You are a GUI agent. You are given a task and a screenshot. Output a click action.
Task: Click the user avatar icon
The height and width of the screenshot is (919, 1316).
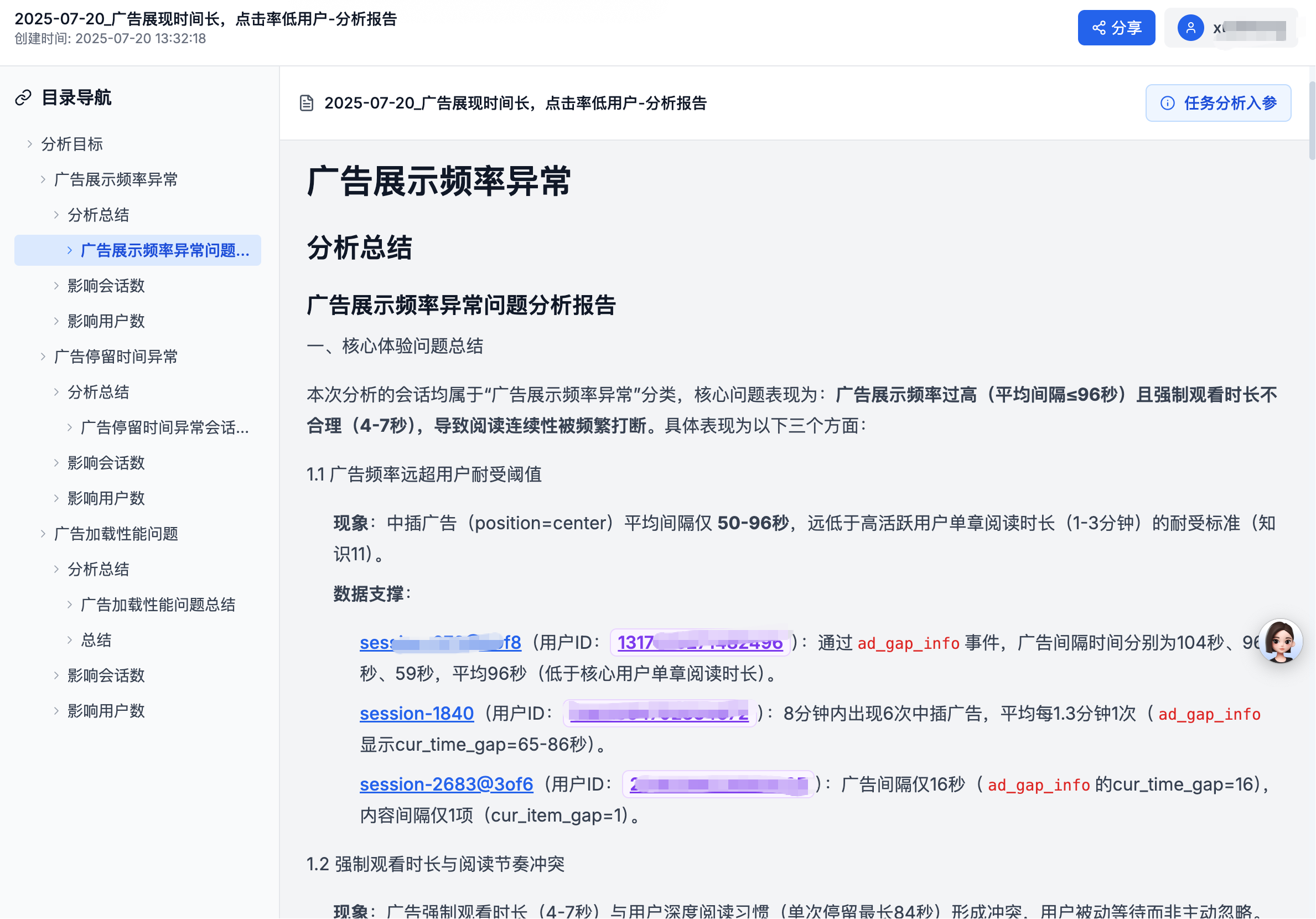(1190, 28)
